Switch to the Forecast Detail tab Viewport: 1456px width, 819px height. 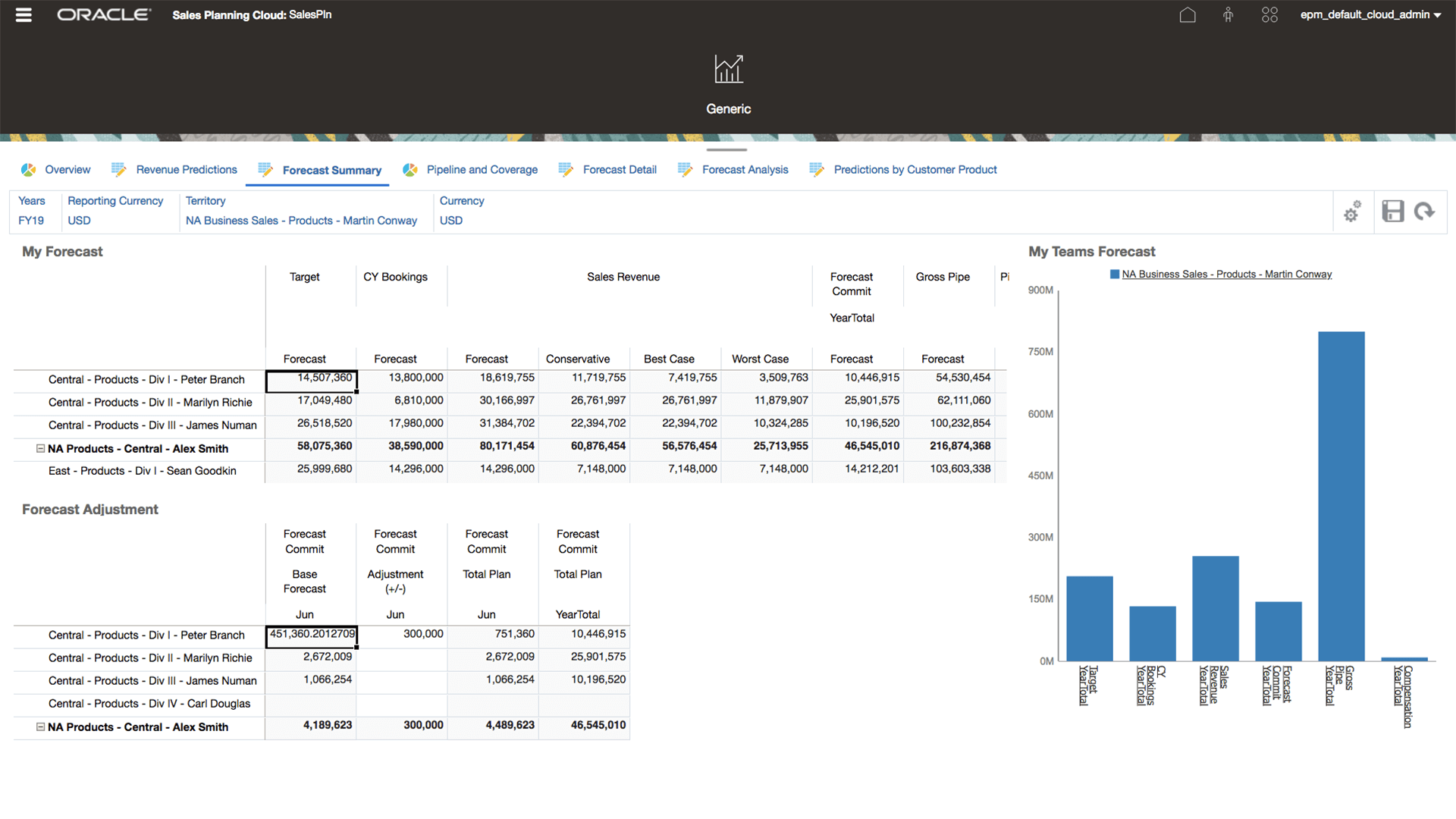[619, 169]
